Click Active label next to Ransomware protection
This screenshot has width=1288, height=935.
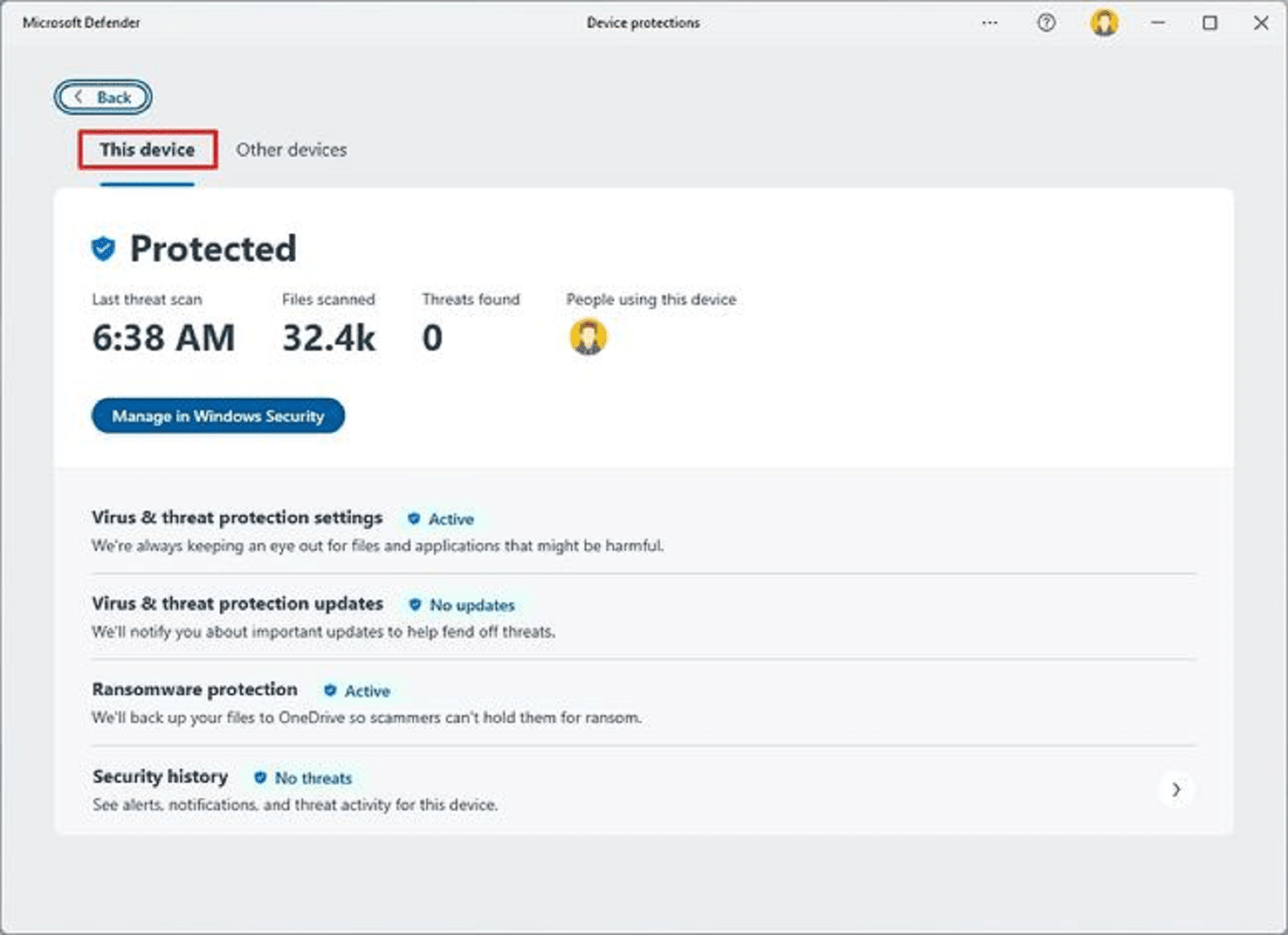367,691
